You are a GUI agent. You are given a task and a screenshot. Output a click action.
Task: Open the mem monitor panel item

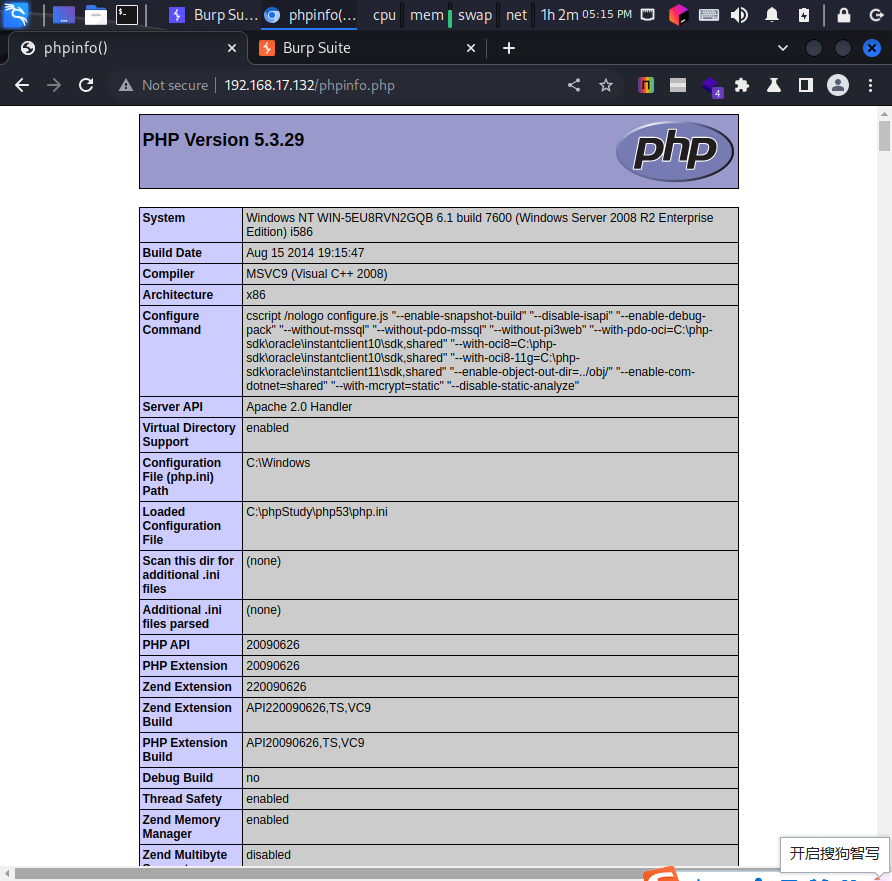(427, 15)
